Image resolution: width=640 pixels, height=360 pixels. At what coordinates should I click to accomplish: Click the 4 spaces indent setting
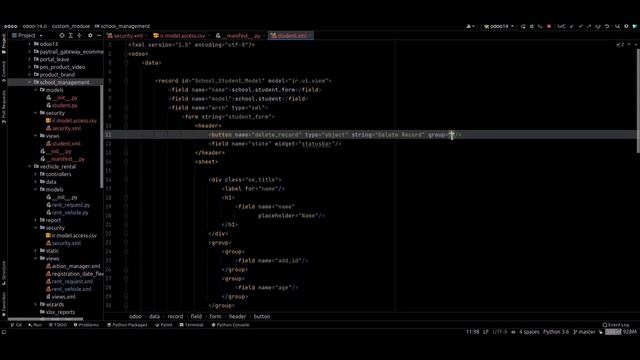tap(529, 332)
